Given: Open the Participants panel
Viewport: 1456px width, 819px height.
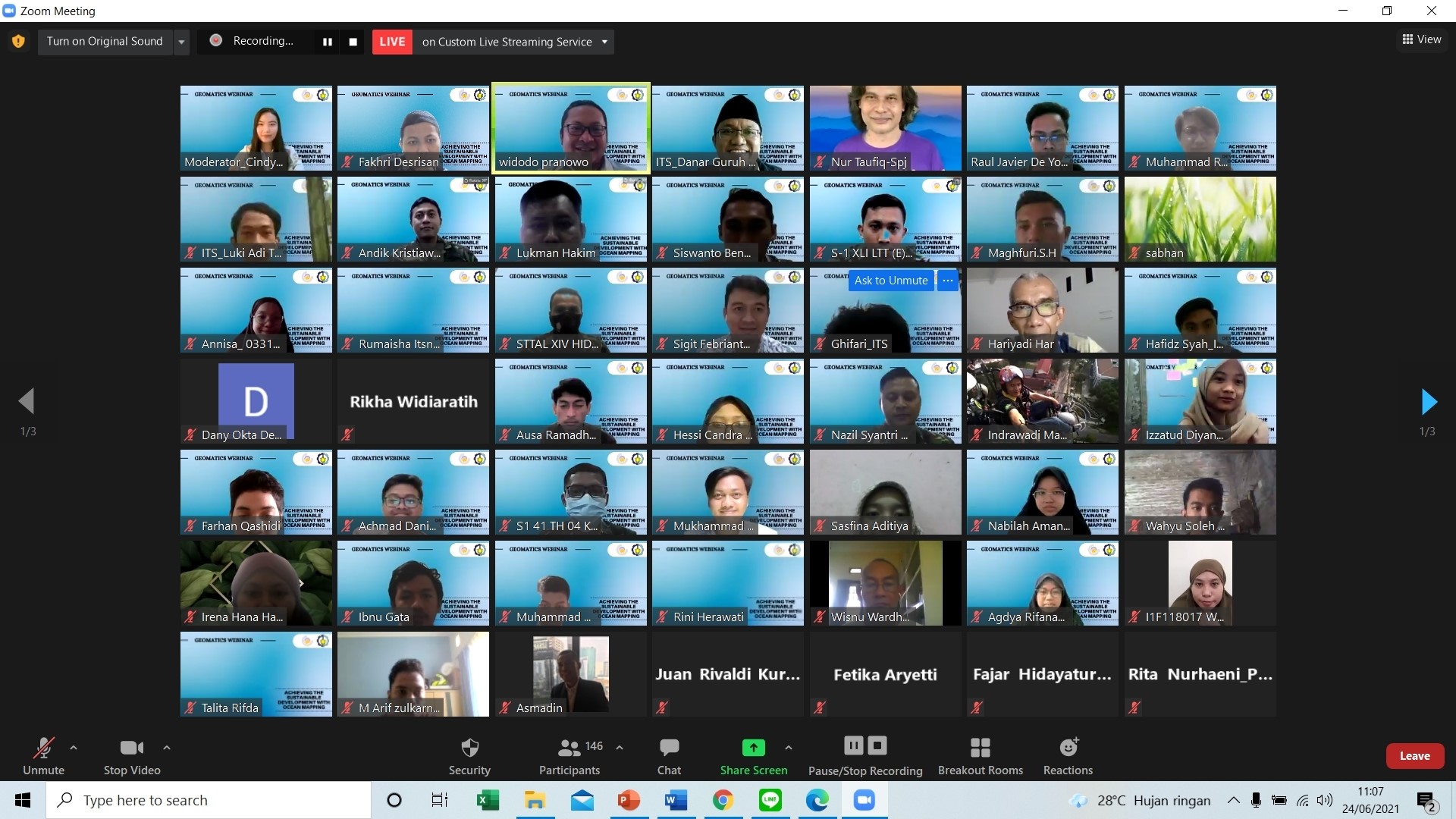Looking at the screenshot, I should point(570,748).
